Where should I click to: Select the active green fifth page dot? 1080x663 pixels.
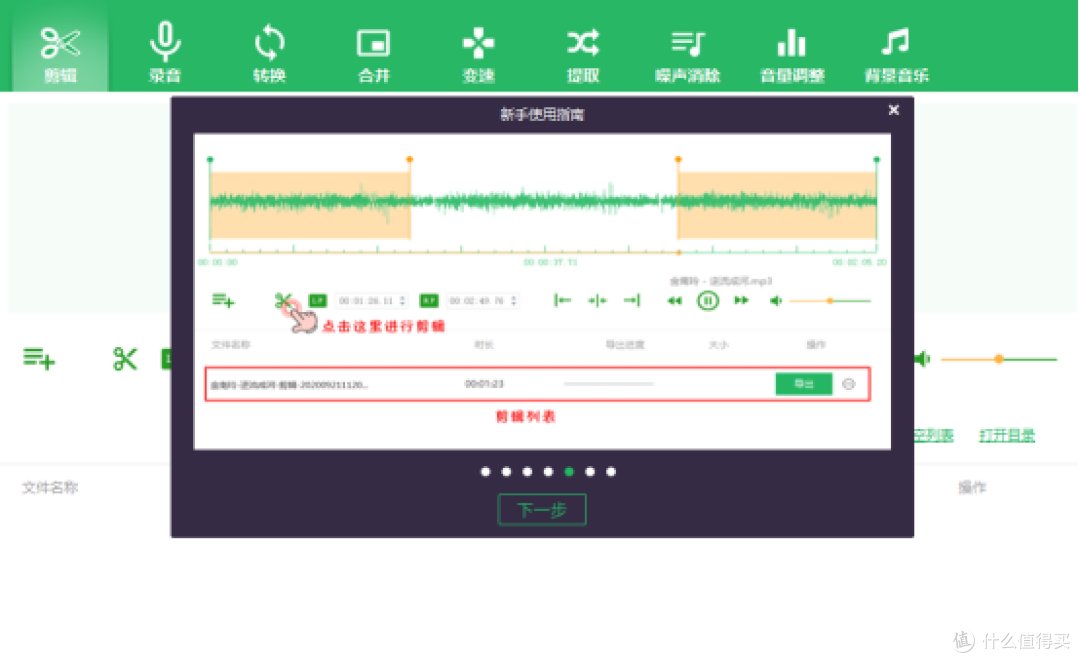[x=569, y=472]
